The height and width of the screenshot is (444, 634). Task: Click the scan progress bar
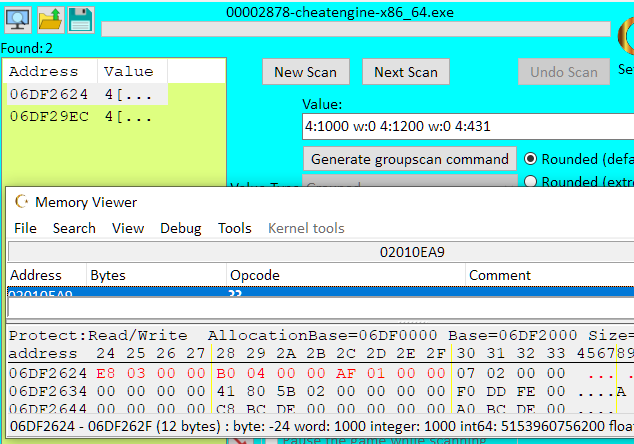355,30
